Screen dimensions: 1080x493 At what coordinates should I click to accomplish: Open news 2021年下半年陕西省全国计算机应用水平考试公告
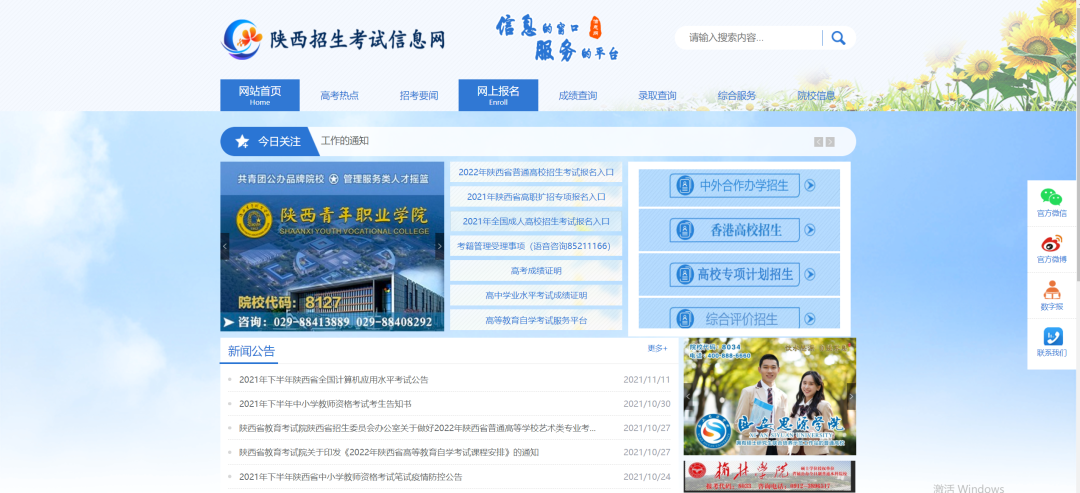(x=333, y=379)
